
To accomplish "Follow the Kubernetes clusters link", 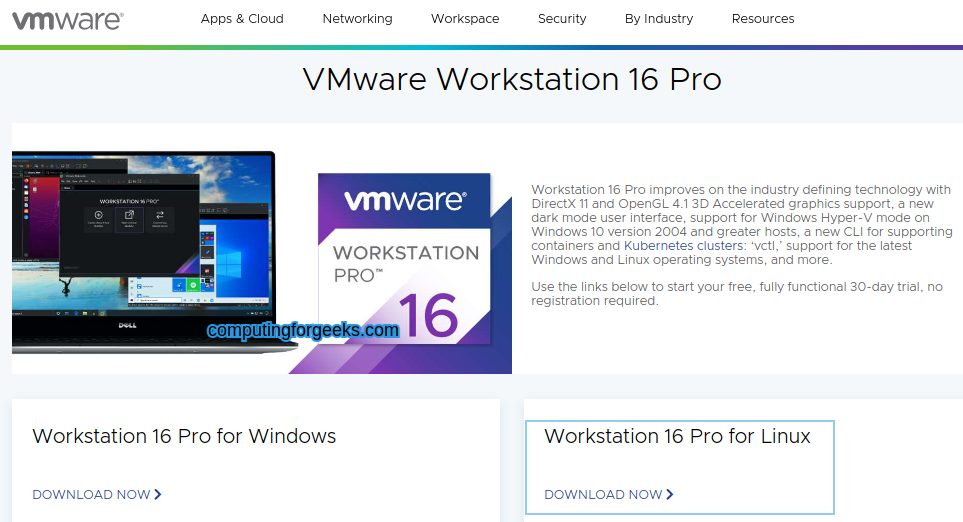I will point(683,246).
